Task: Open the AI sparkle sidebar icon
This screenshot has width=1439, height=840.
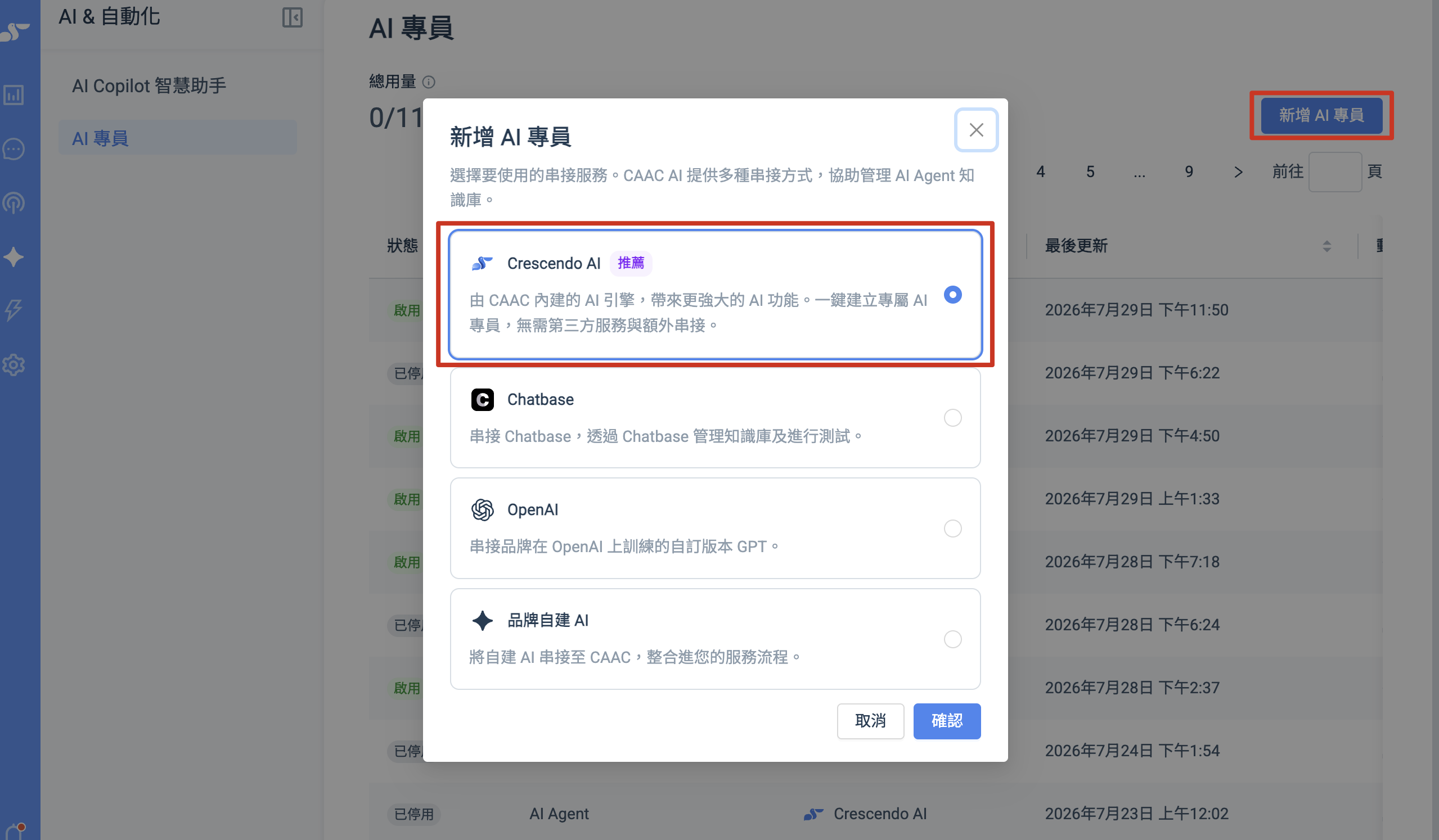Action: [14, 257]
